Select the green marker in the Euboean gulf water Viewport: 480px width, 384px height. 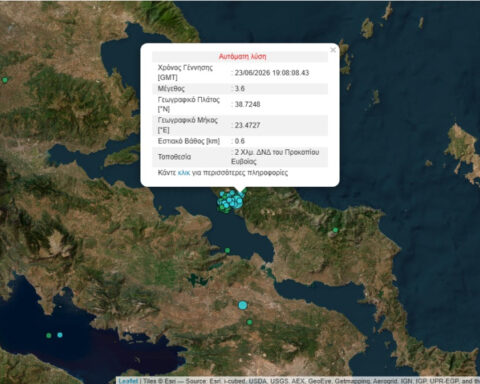click(x=227, y=250)
